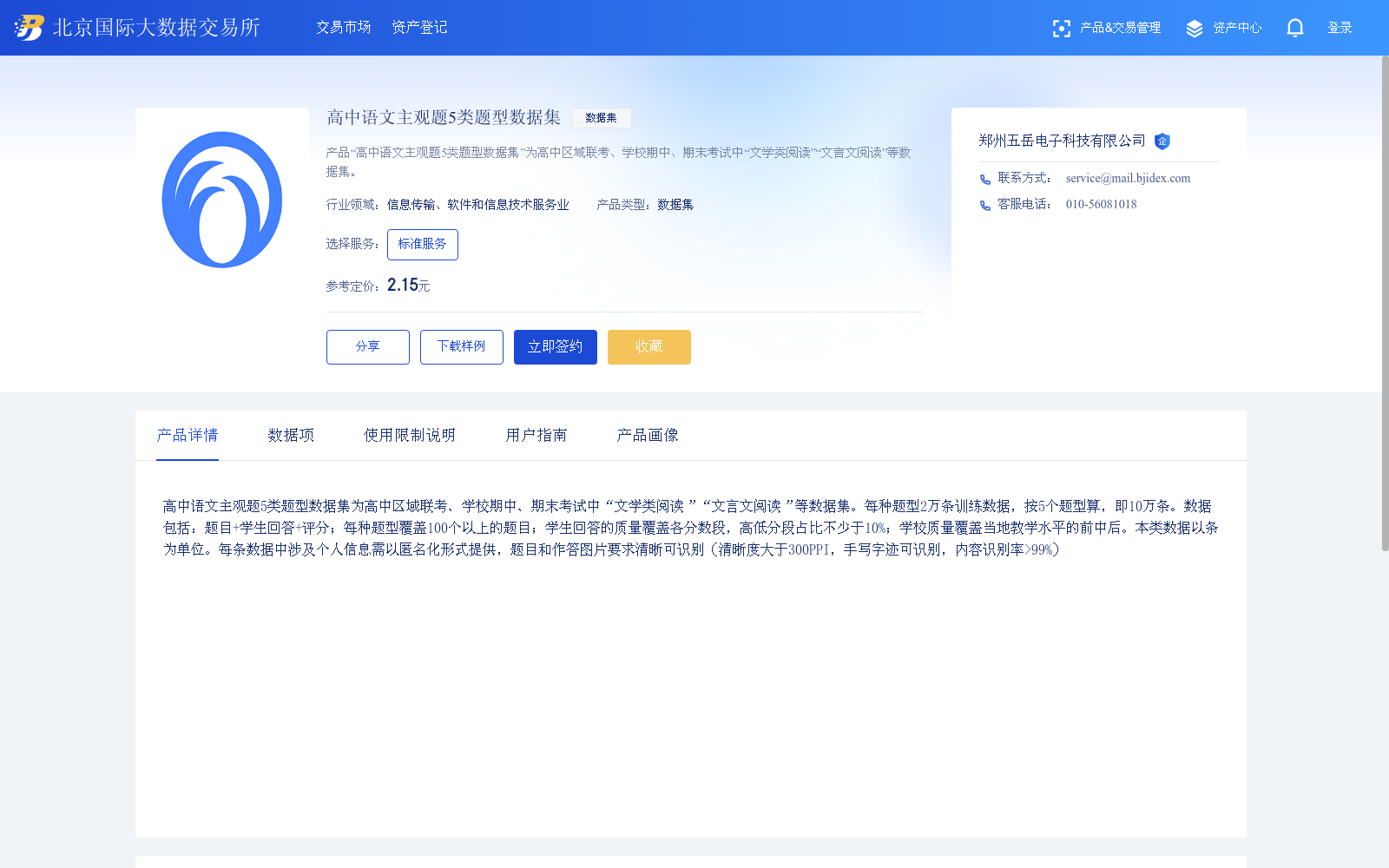Click the 资产中心 layers icon
Image resolution: width=1389 pixels, height=868 pixels.
click(x=1195, y=29)
